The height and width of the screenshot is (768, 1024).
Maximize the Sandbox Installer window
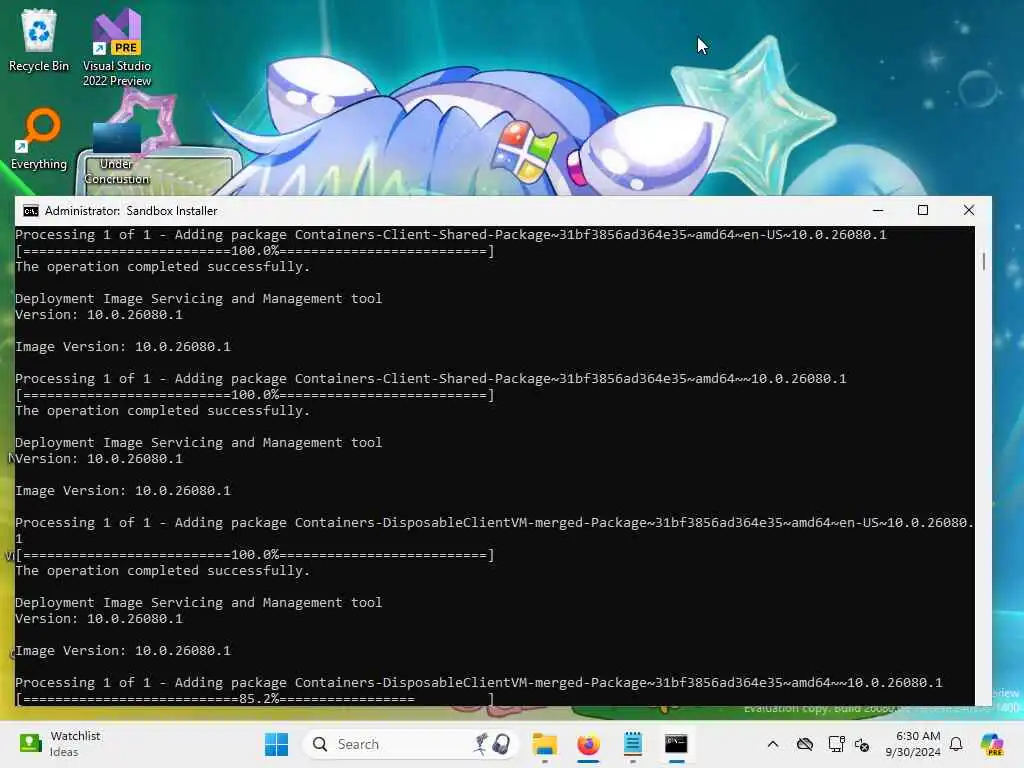tap(923, 210)
